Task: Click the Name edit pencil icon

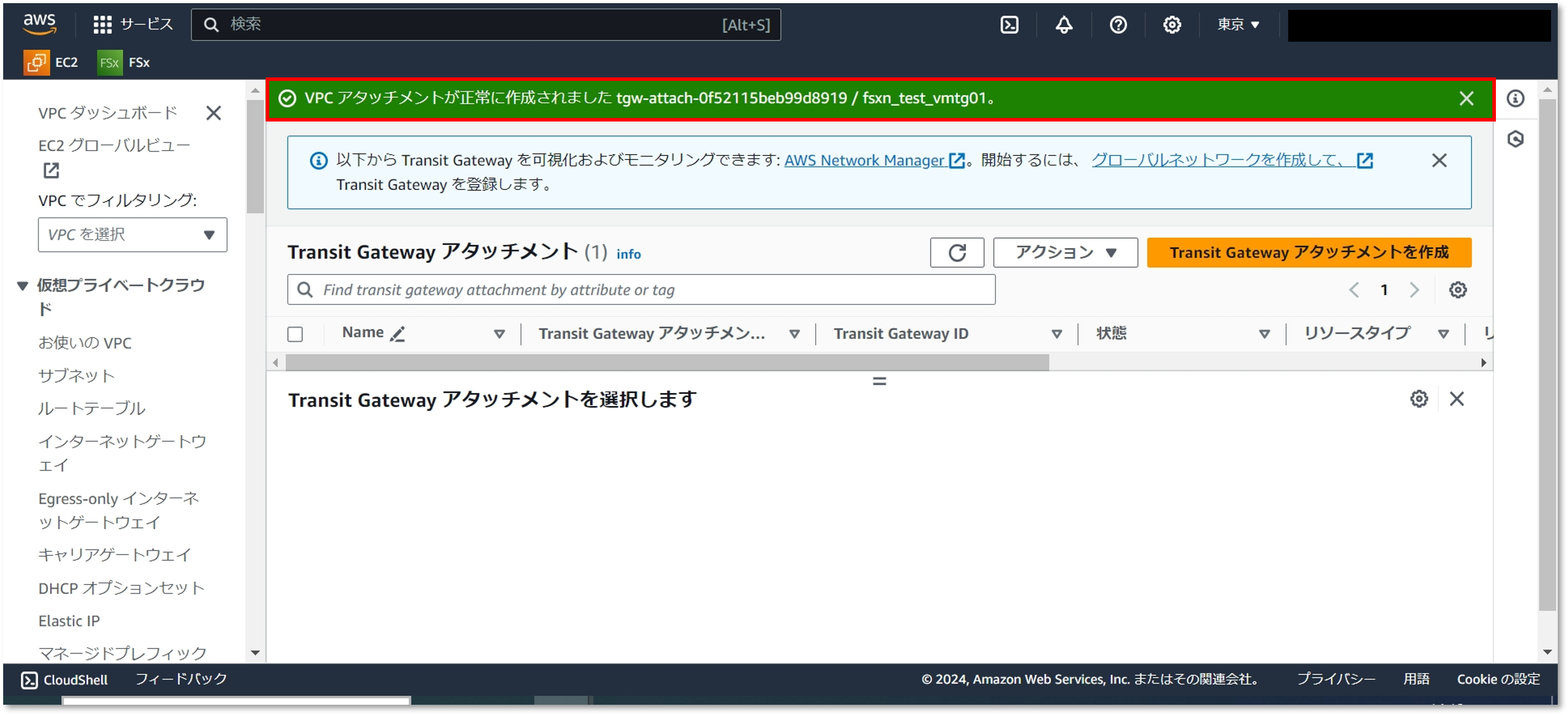Action: [x=398, y=333]
